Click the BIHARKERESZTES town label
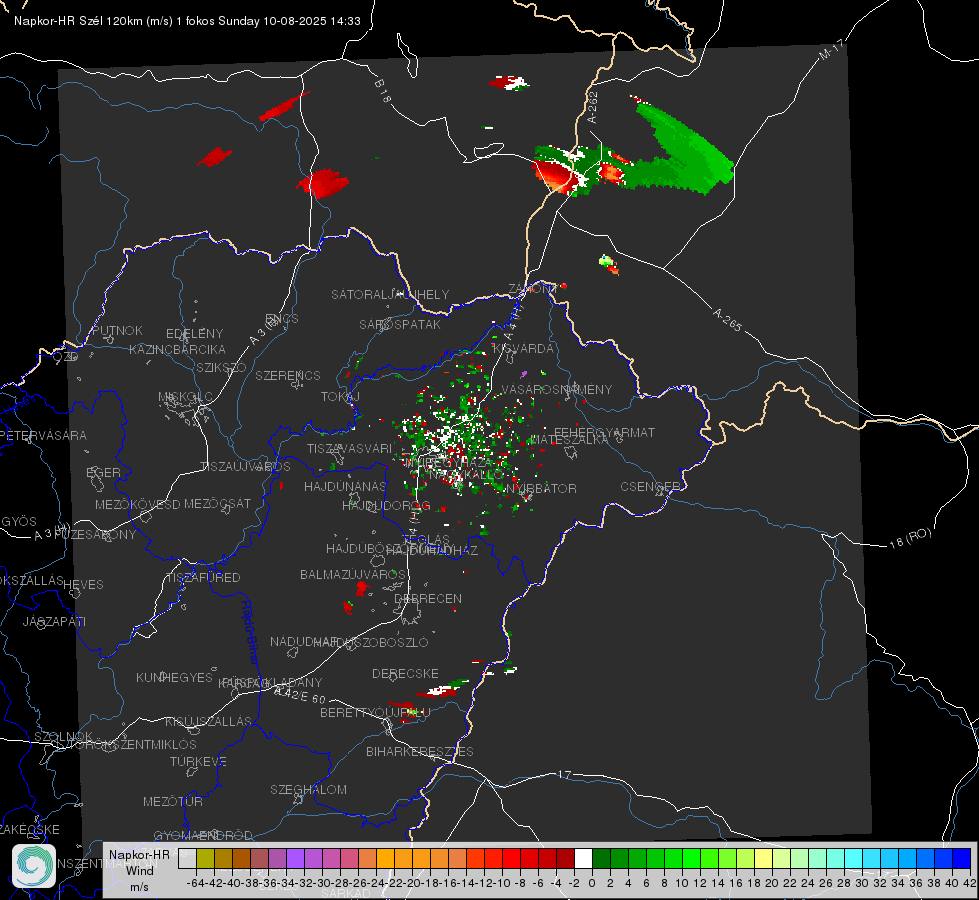The image size is (979, 900). (x=420, y=751)
